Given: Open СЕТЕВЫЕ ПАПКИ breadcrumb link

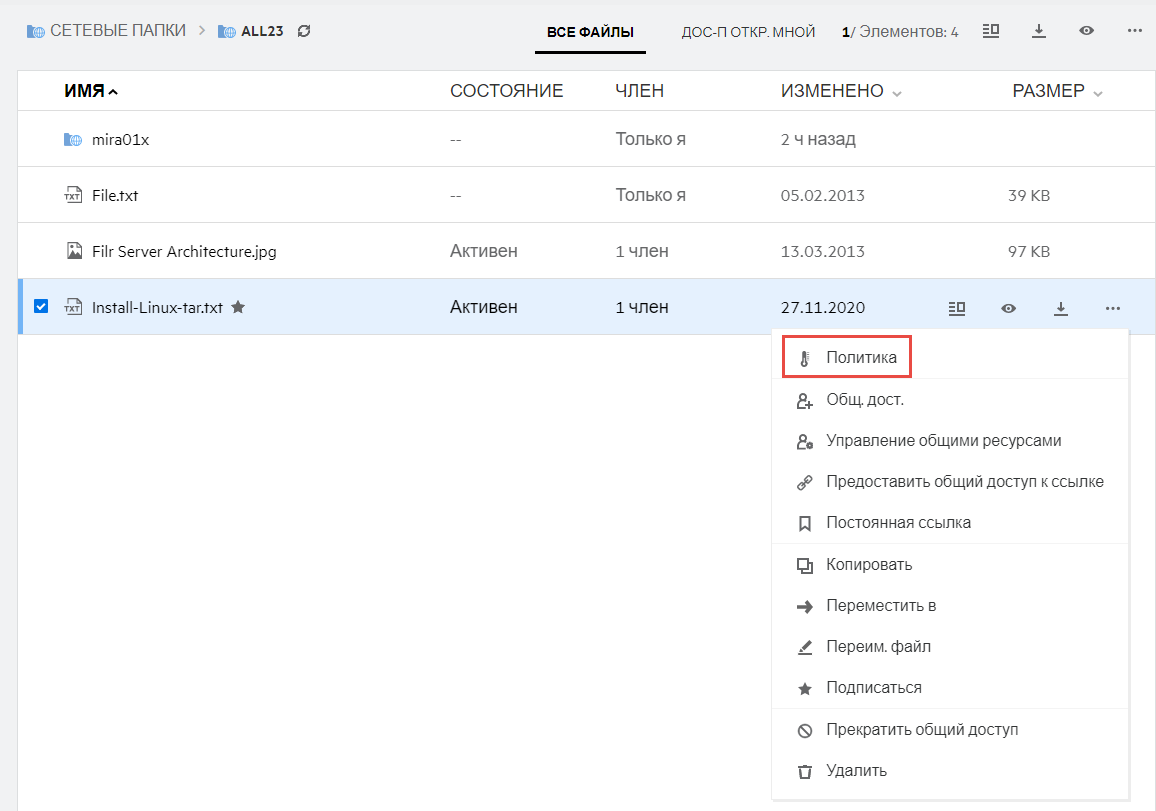Looking at the screenshot, I should (118, 31).
